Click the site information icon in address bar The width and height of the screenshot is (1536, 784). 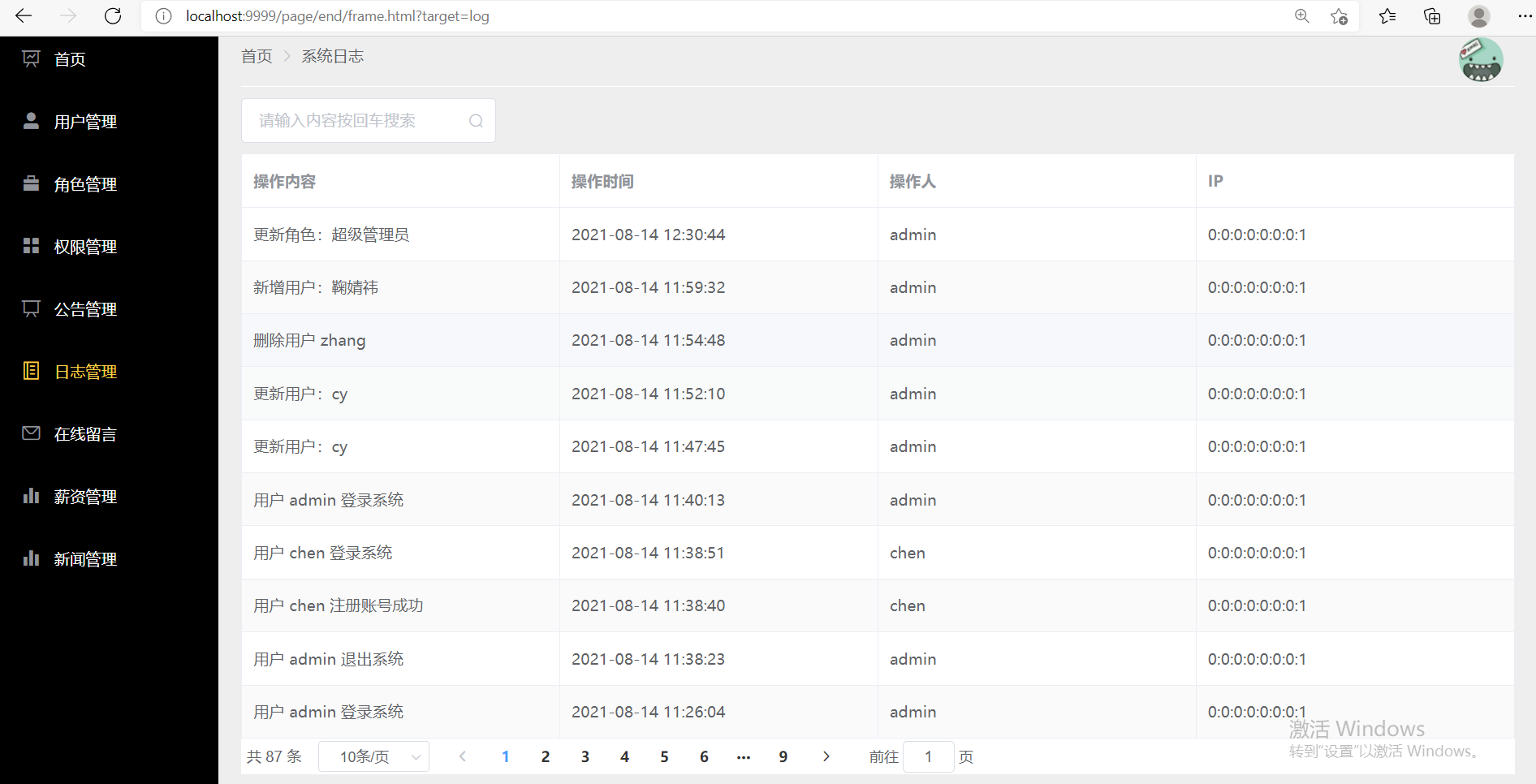click(163, 16)
